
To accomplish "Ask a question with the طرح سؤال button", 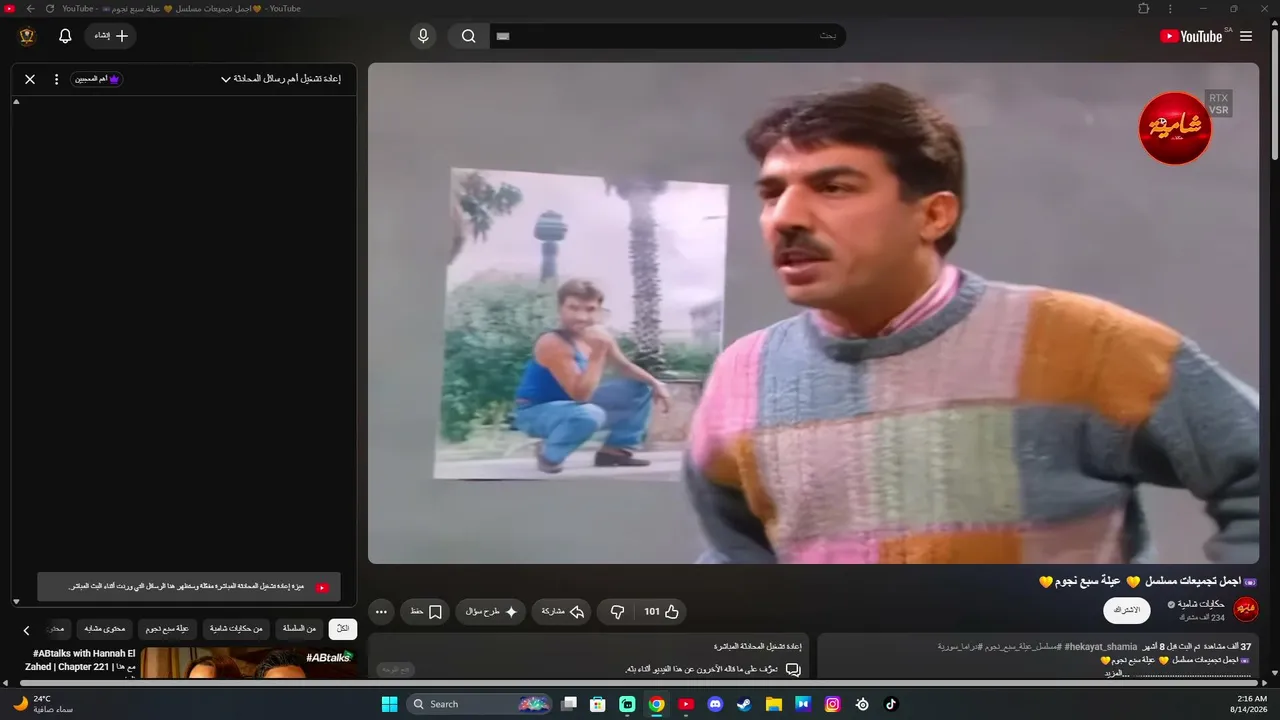I will [491, 611].
